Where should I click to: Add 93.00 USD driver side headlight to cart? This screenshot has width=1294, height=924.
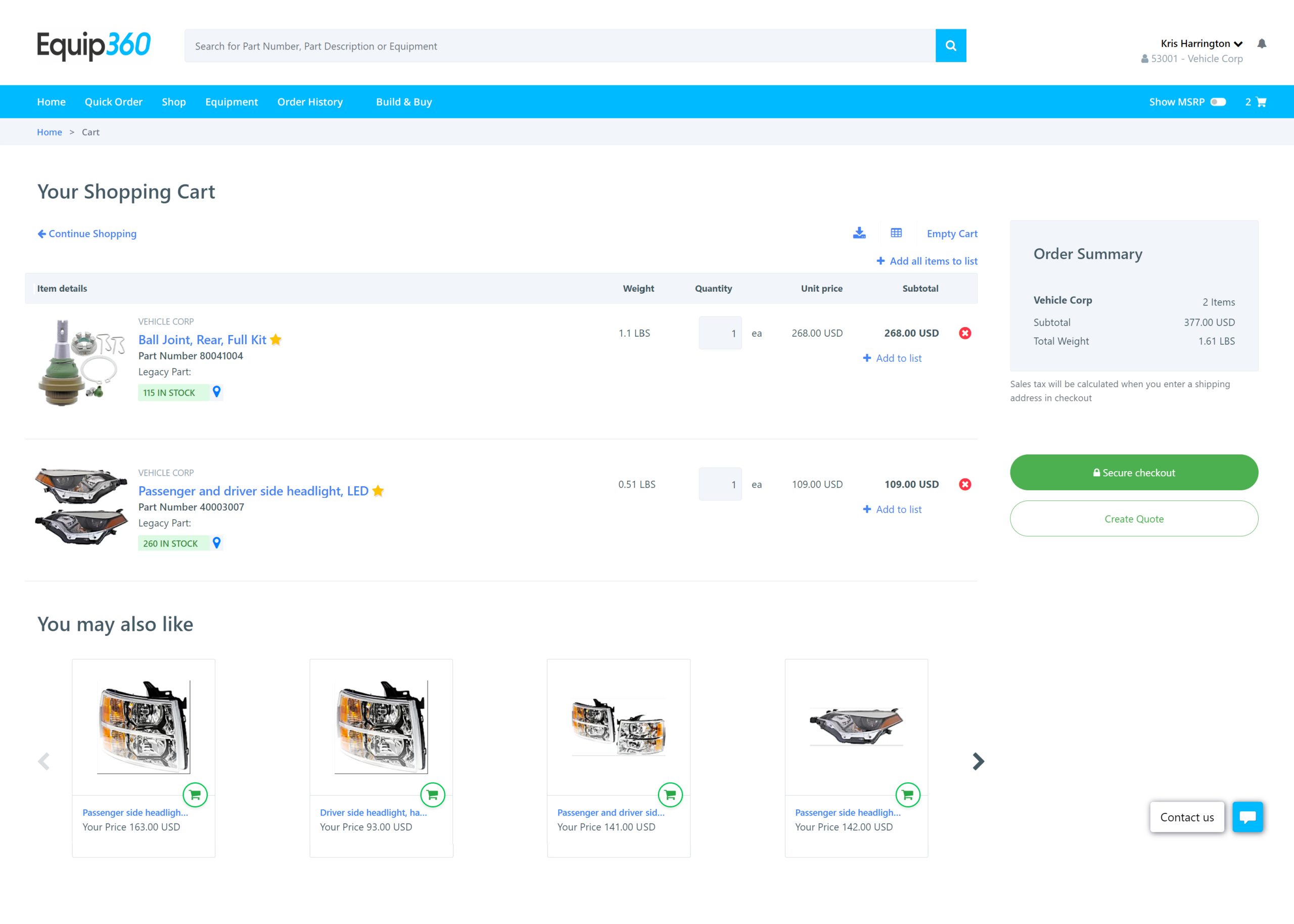pyautogui.click(x=432, y=795)
